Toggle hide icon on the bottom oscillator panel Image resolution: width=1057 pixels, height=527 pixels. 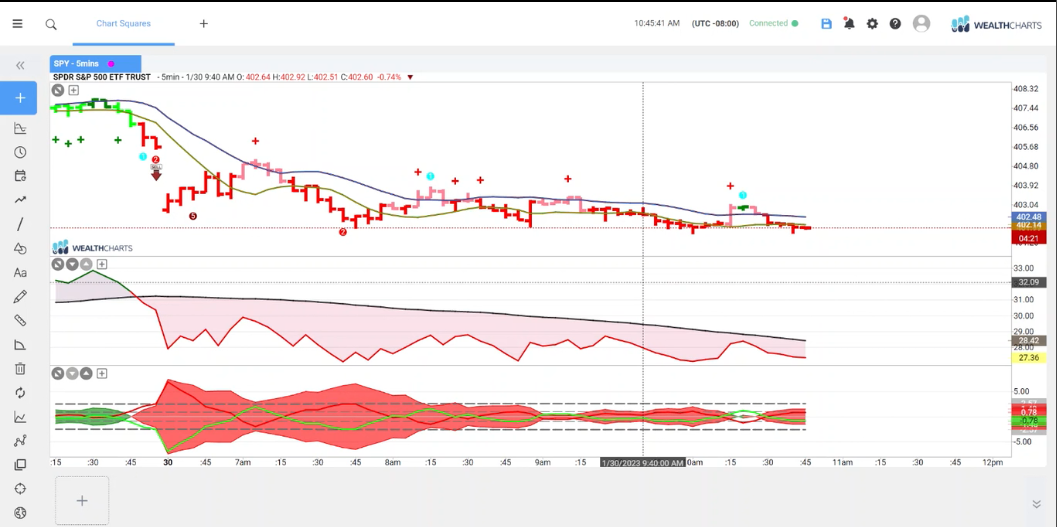[59, 373]
